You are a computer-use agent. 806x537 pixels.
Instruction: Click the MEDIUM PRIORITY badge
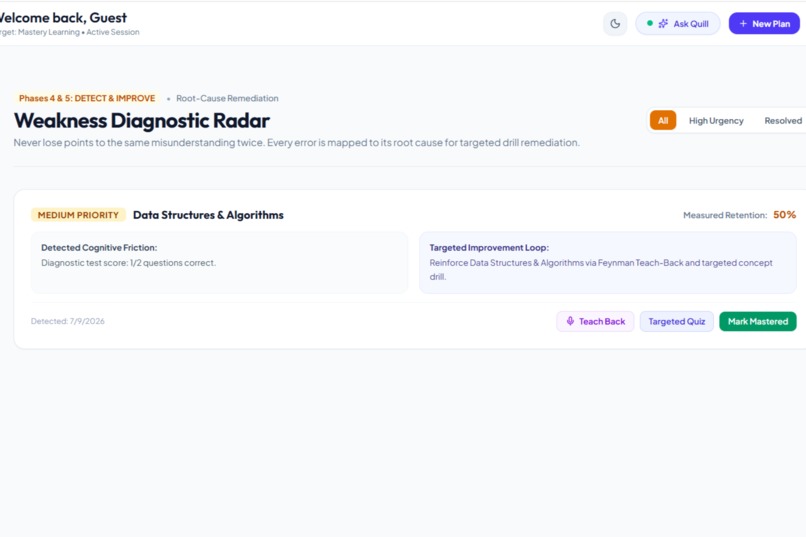pos(78,215)
